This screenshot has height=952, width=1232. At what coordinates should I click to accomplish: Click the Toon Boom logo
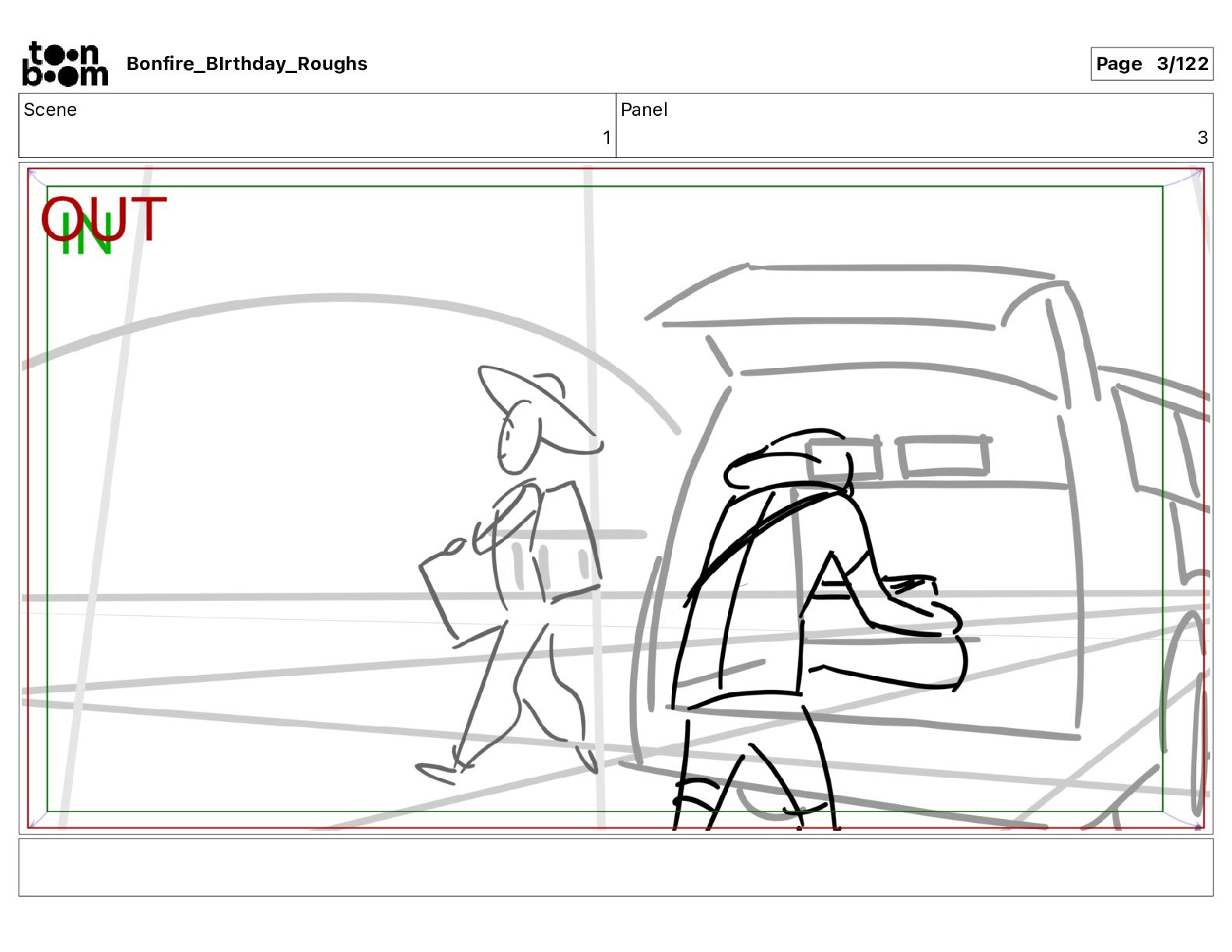[x=65, y=64]
